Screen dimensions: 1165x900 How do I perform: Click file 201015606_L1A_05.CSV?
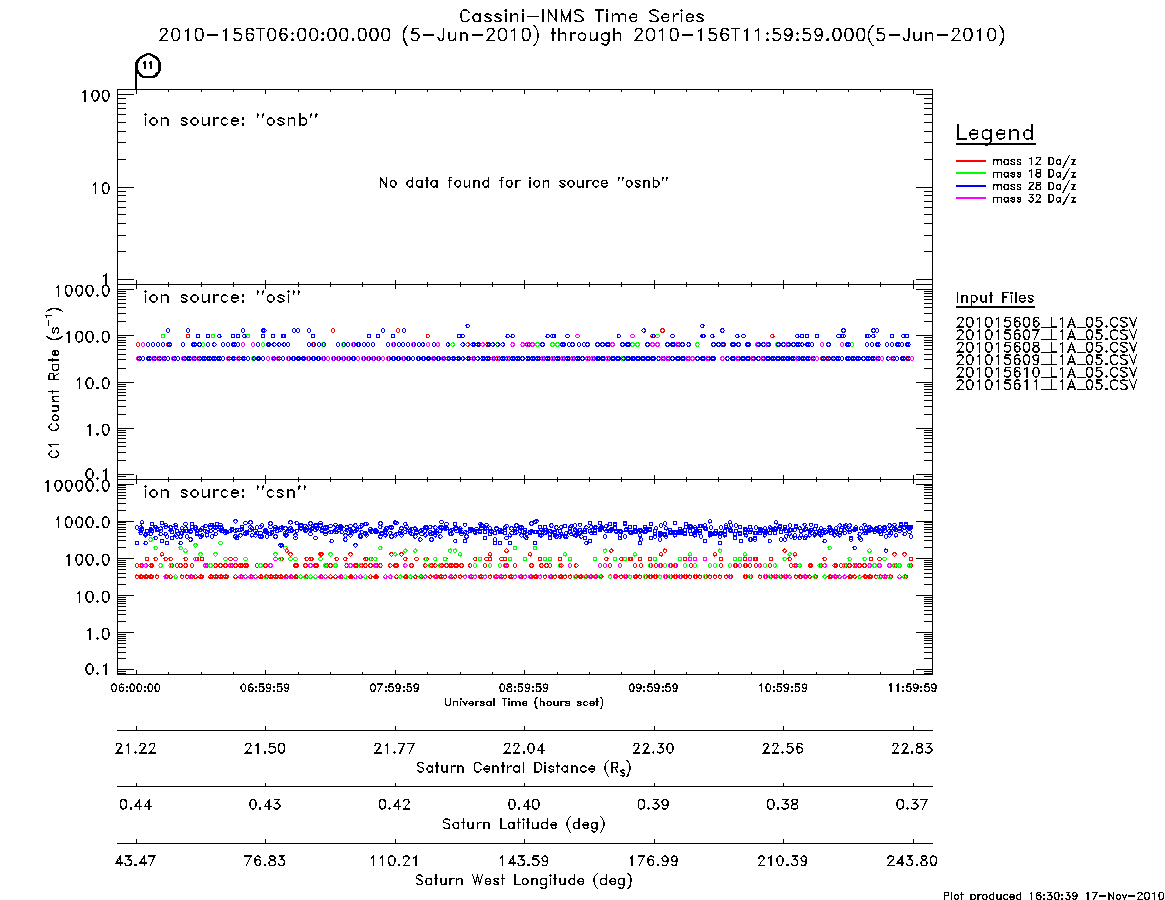coord(1046,323)
